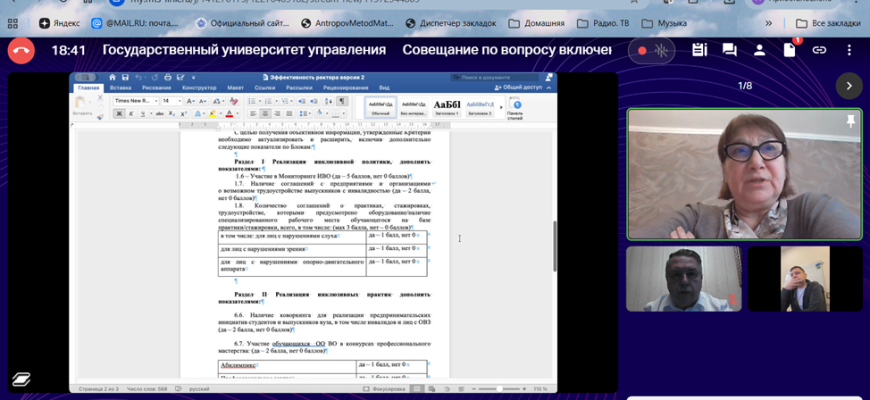Go to next participants page arrow
This screenshot has width=870, height=400.
click(848, 86)
